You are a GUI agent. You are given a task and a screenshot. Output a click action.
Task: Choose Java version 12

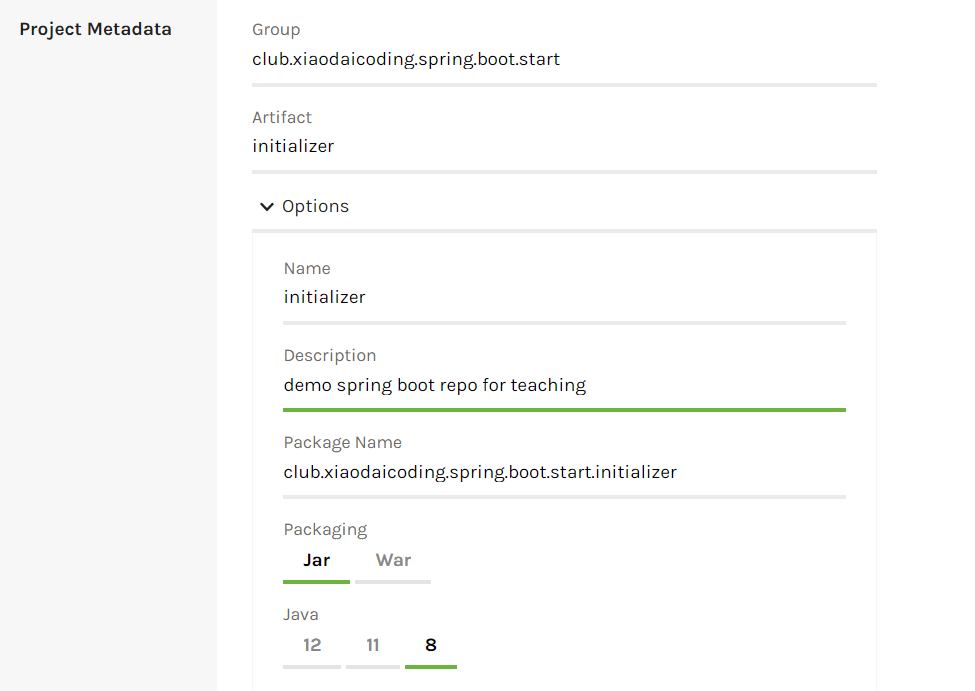(312, 646)
